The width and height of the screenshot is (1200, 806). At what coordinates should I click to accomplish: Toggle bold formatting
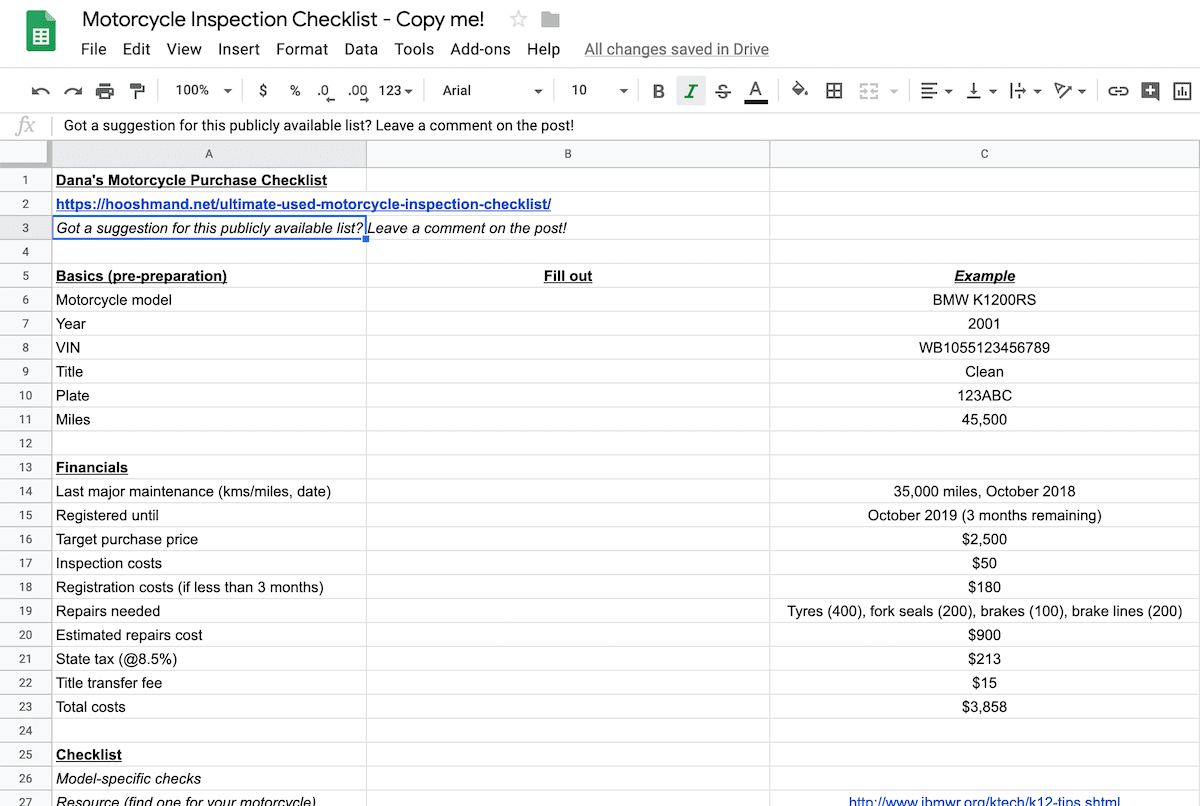click(658, 91)
